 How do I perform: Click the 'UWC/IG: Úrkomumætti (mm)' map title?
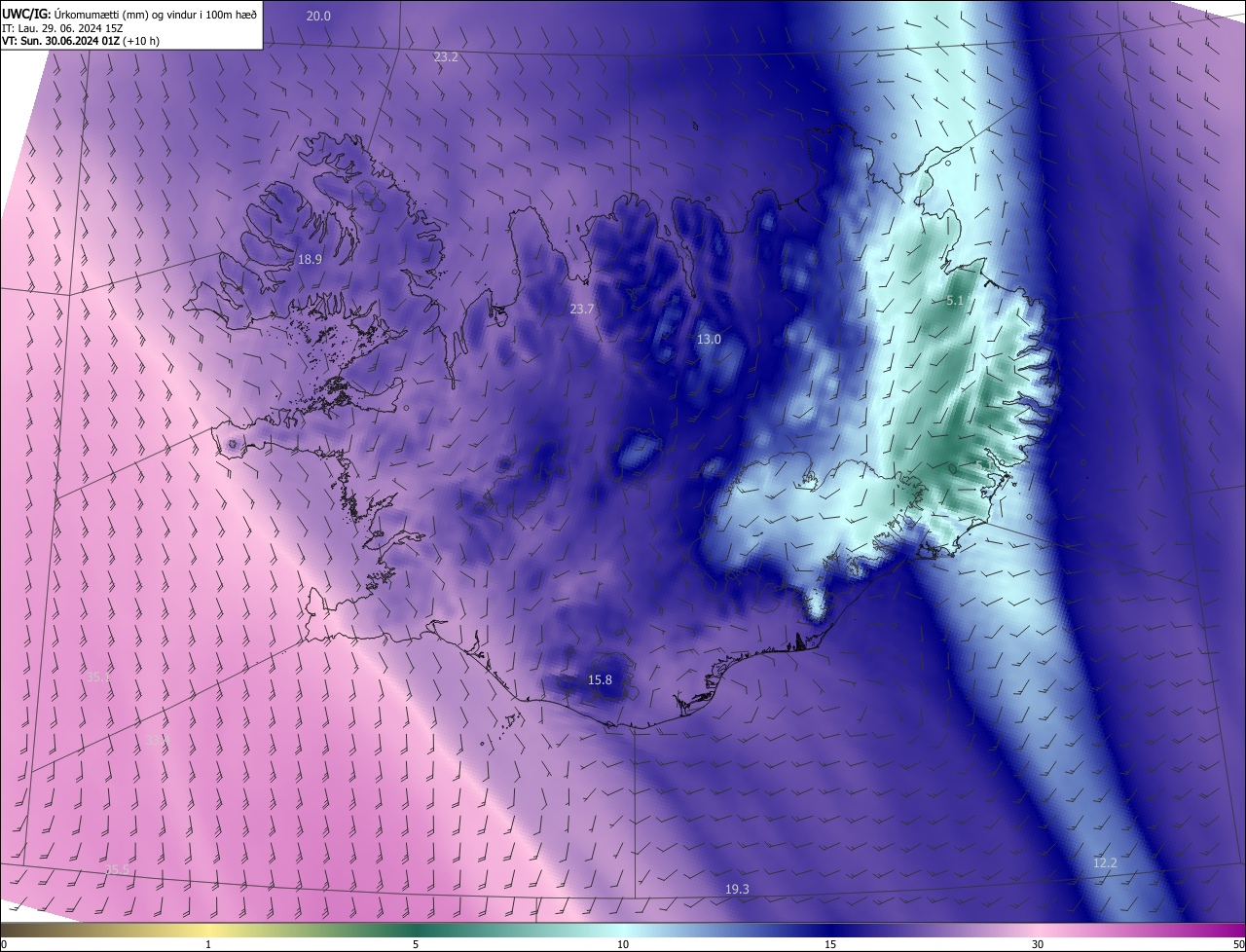[x=129, y=14]
